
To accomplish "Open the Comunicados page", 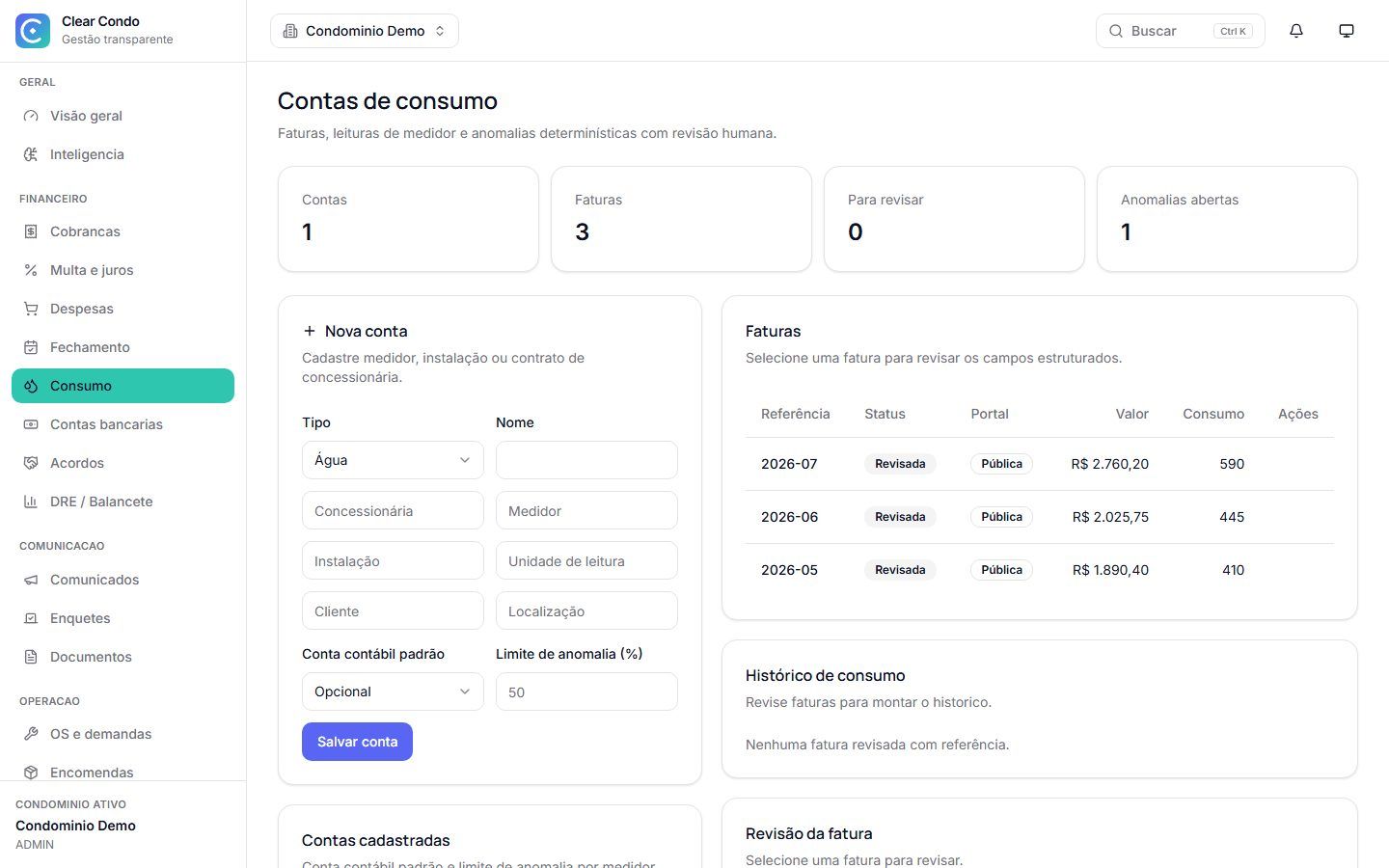I will click(123, 580).
